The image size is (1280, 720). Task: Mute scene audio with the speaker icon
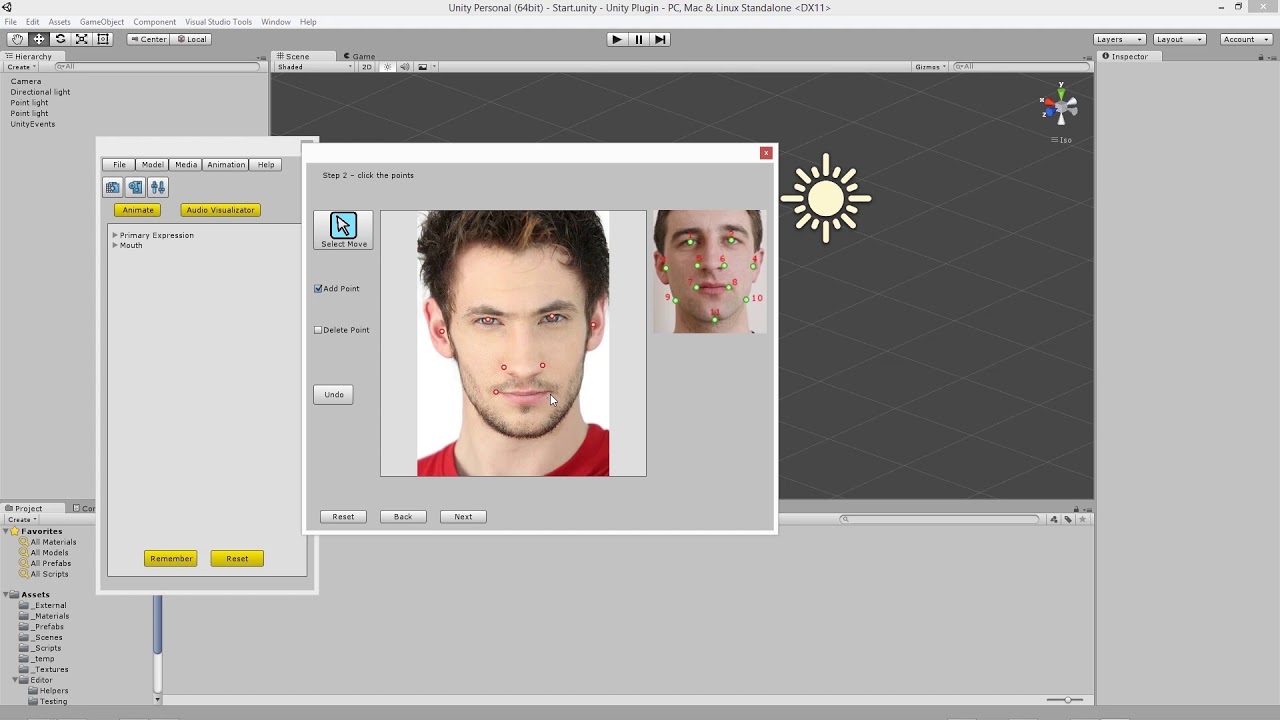404,66
